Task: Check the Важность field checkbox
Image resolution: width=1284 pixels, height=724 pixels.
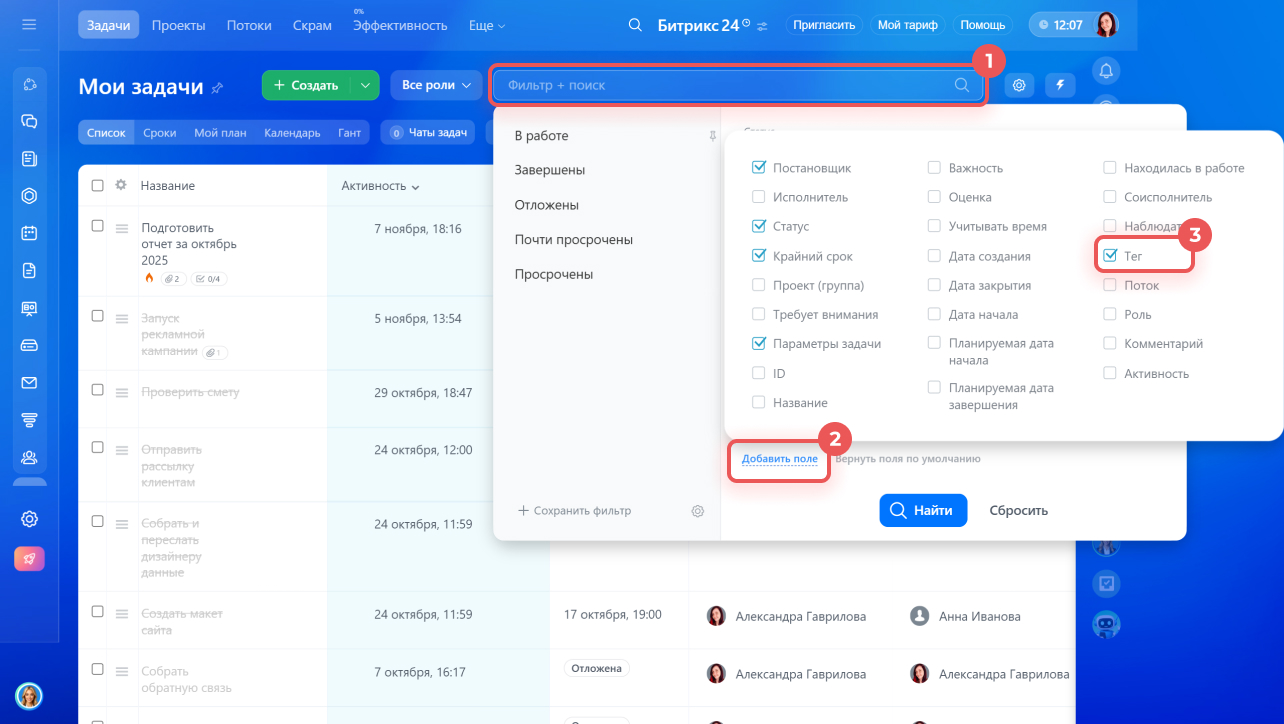Action: (x=934, y=168)
